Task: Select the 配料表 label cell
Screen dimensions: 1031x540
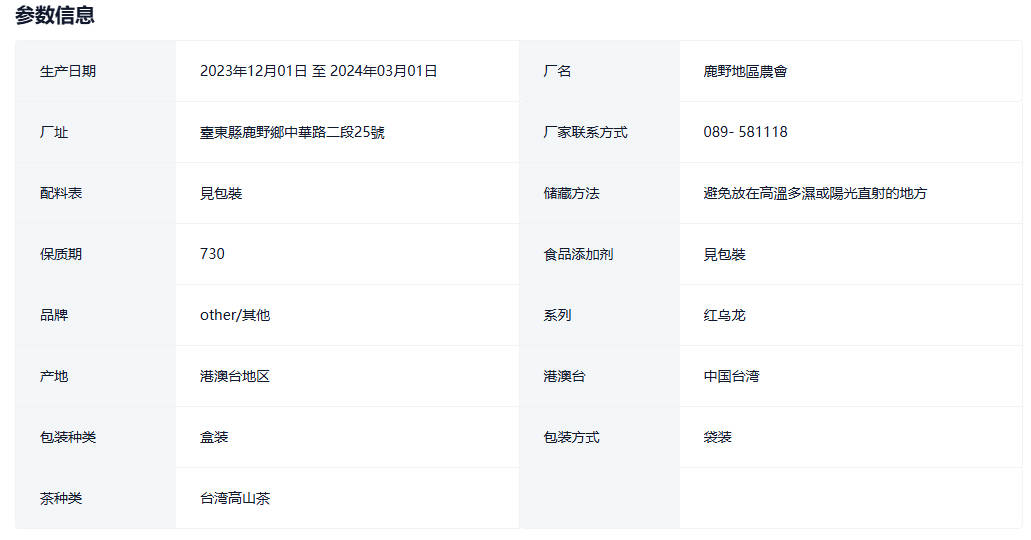Action: [61, 193]
